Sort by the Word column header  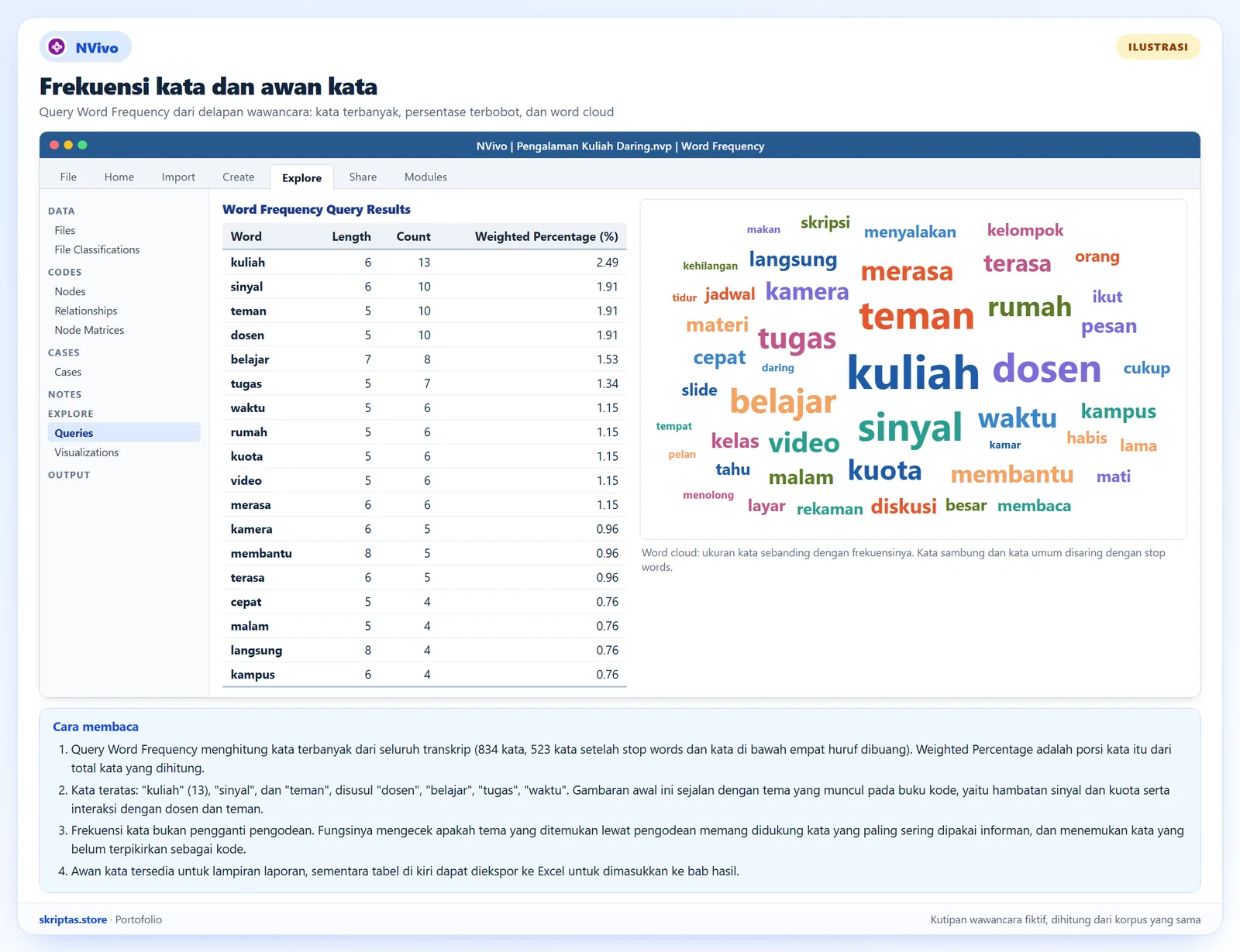[246, 236]
